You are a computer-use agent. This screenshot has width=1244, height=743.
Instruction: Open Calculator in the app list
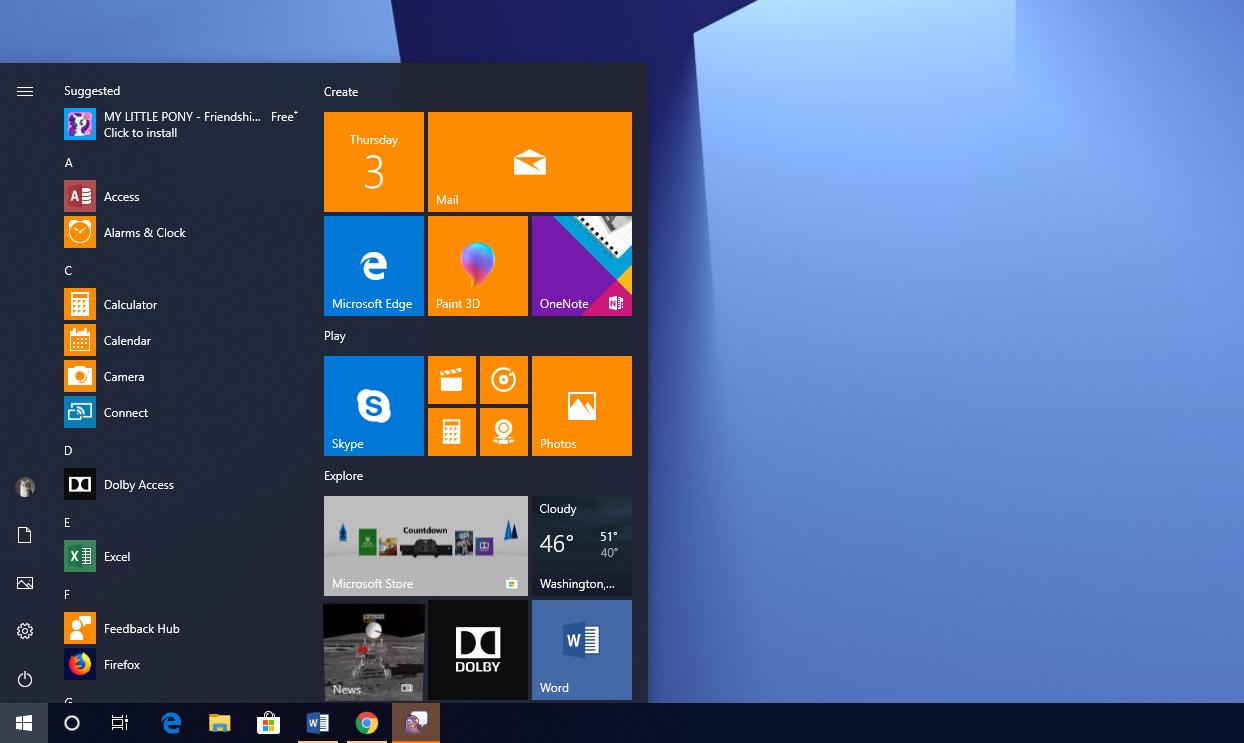coord(182,305)
